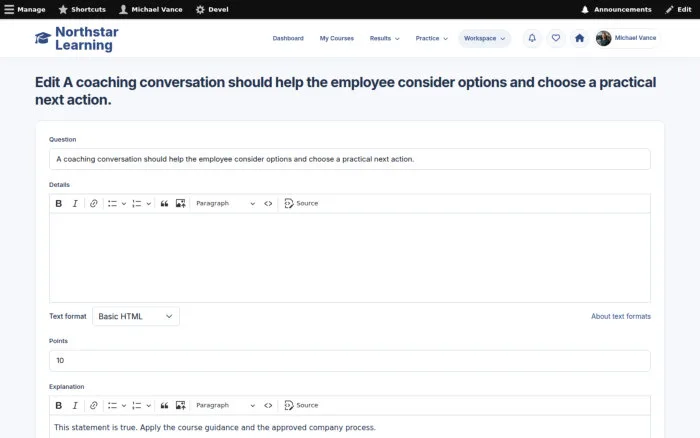Expand the Practice dropdown menu
The width and height of the screenshot is (700, 438).
431,38
